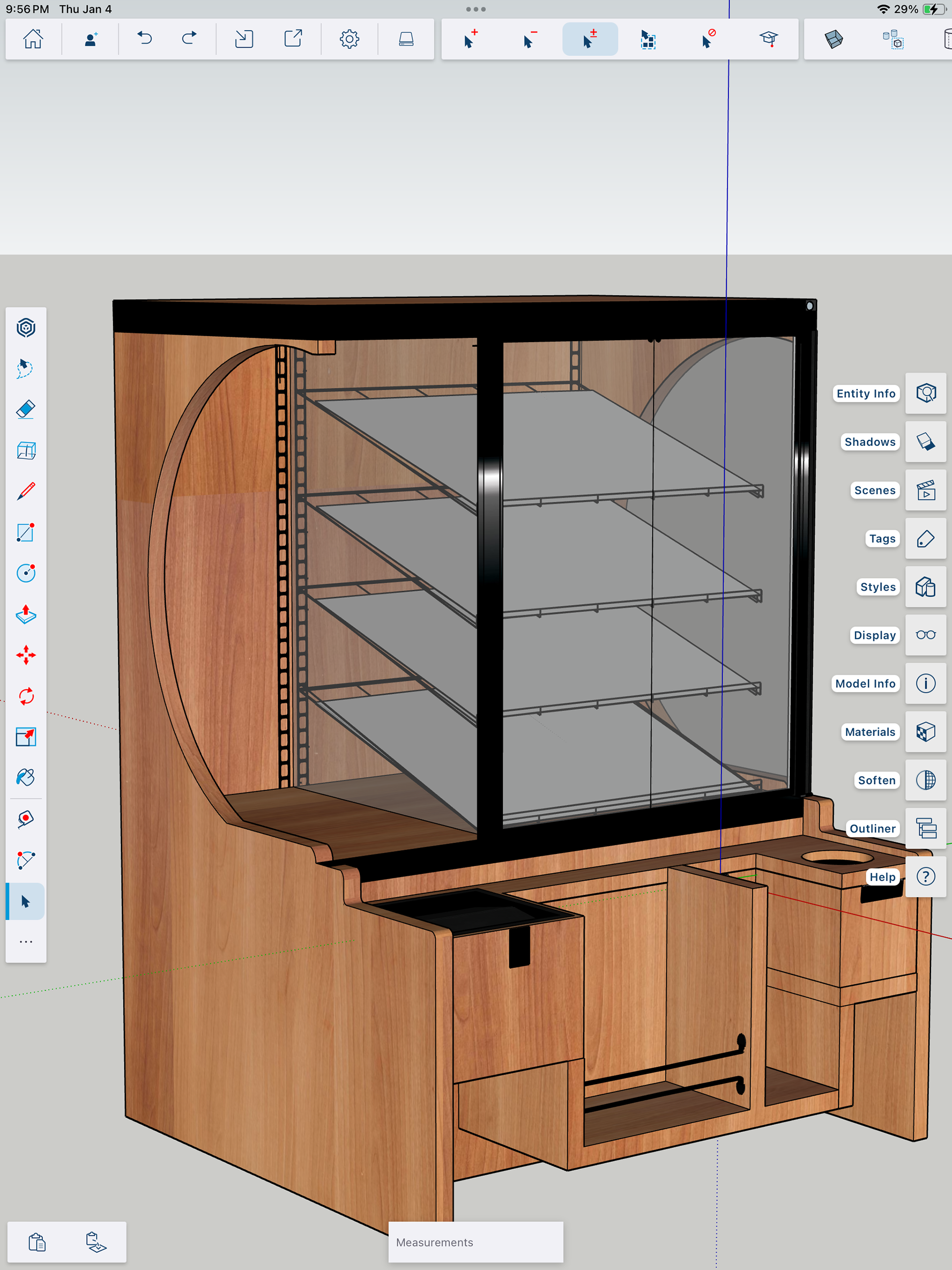This screenshot has height=1270, width=952.
Task: Open the Tags panel
Action: click(925, 538)
